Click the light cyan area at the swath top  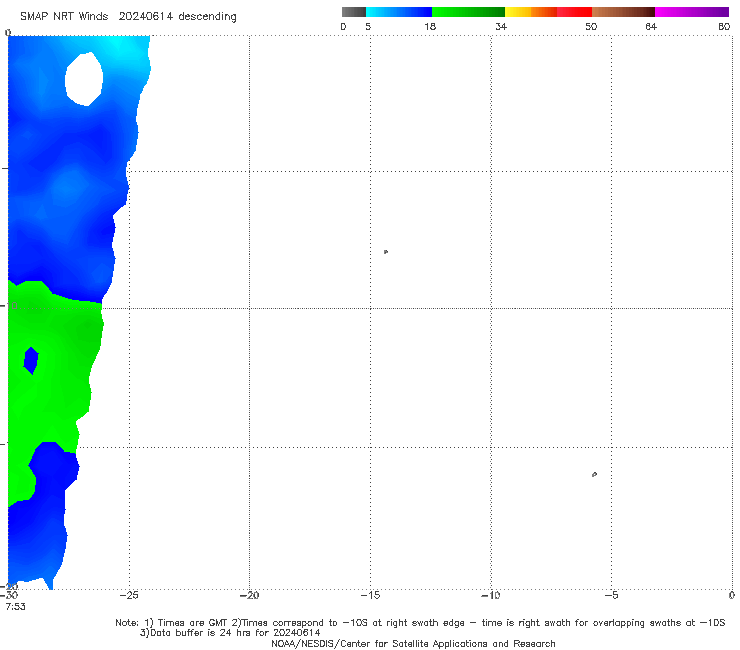118,47
